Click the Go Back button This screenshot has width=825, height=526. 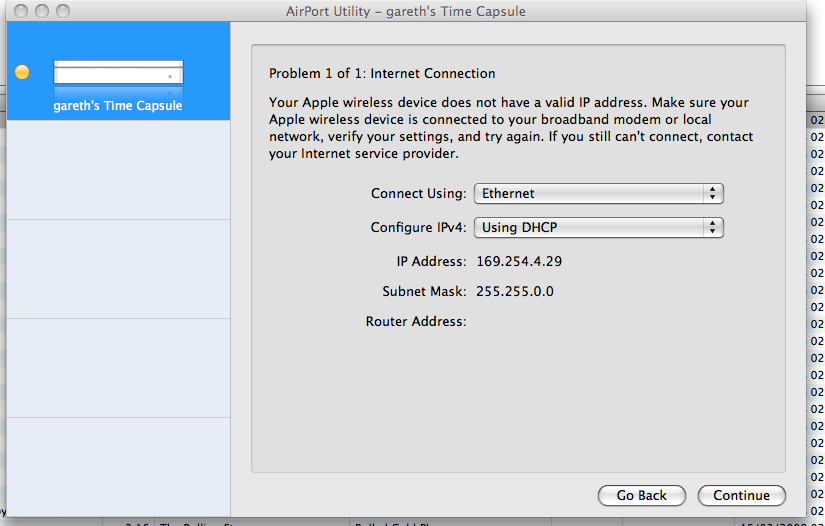(641, 495)
